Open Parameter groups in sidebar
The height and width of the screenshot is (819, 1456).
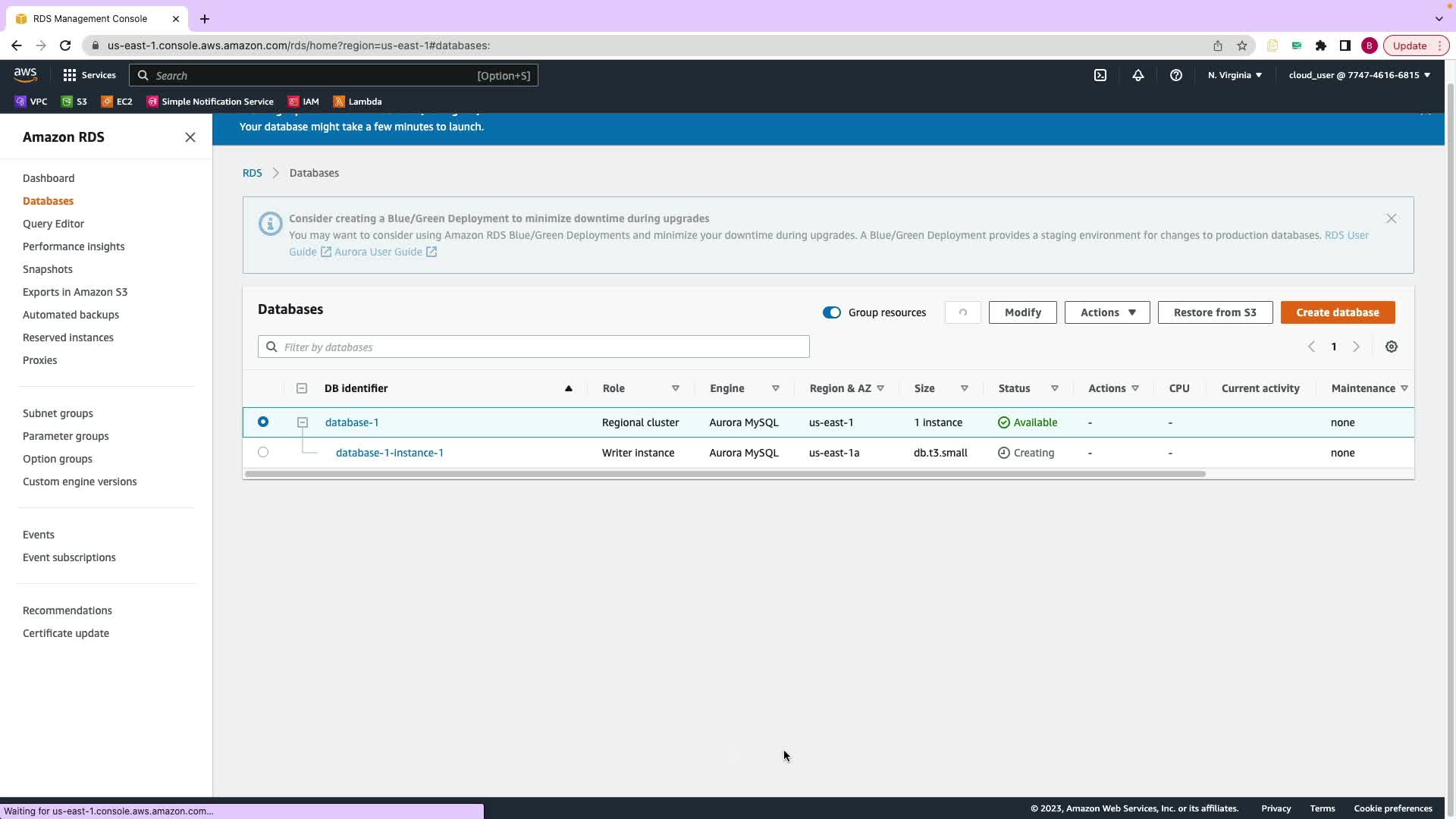(66, 436)
